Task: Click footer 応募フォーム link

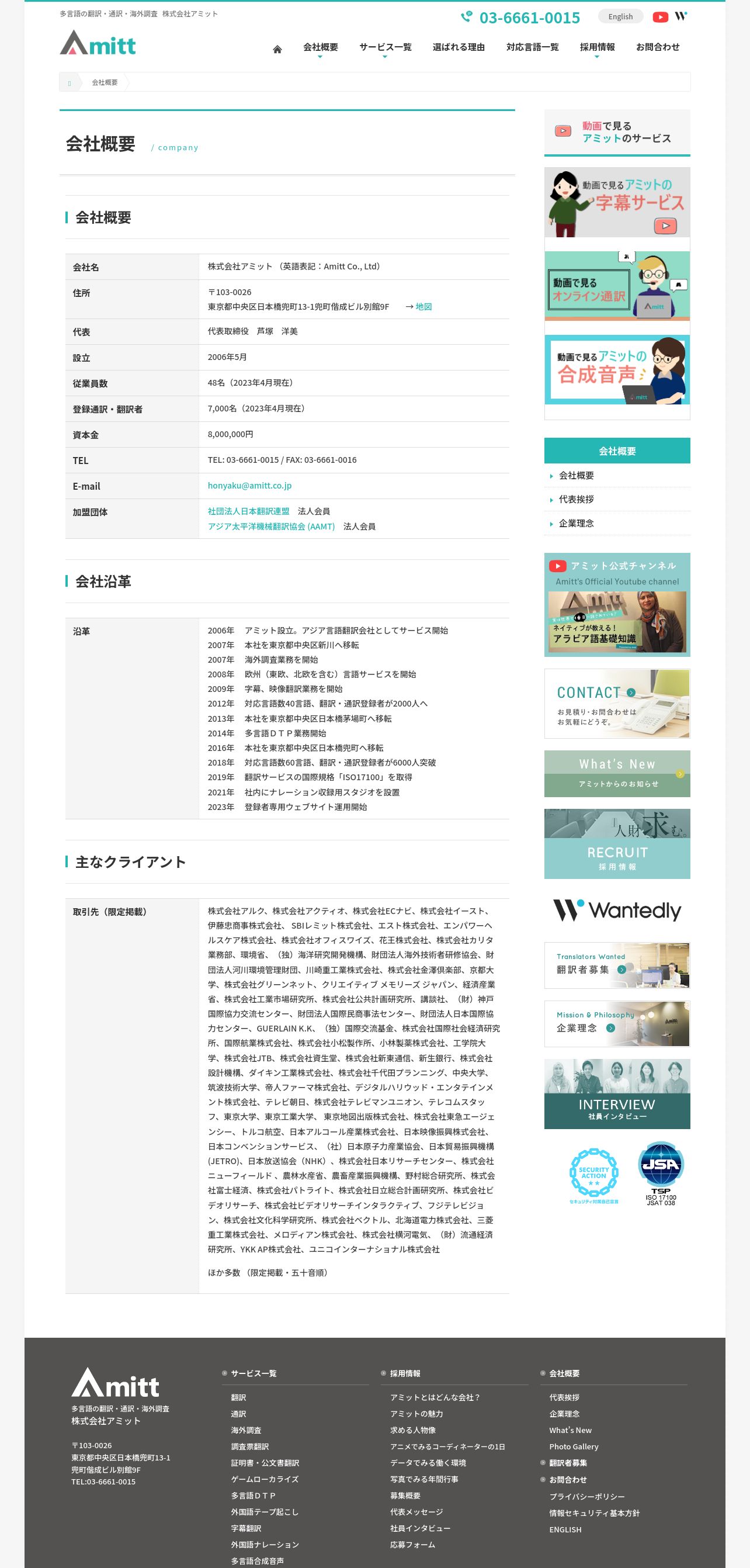Action: click(413, 1545)
